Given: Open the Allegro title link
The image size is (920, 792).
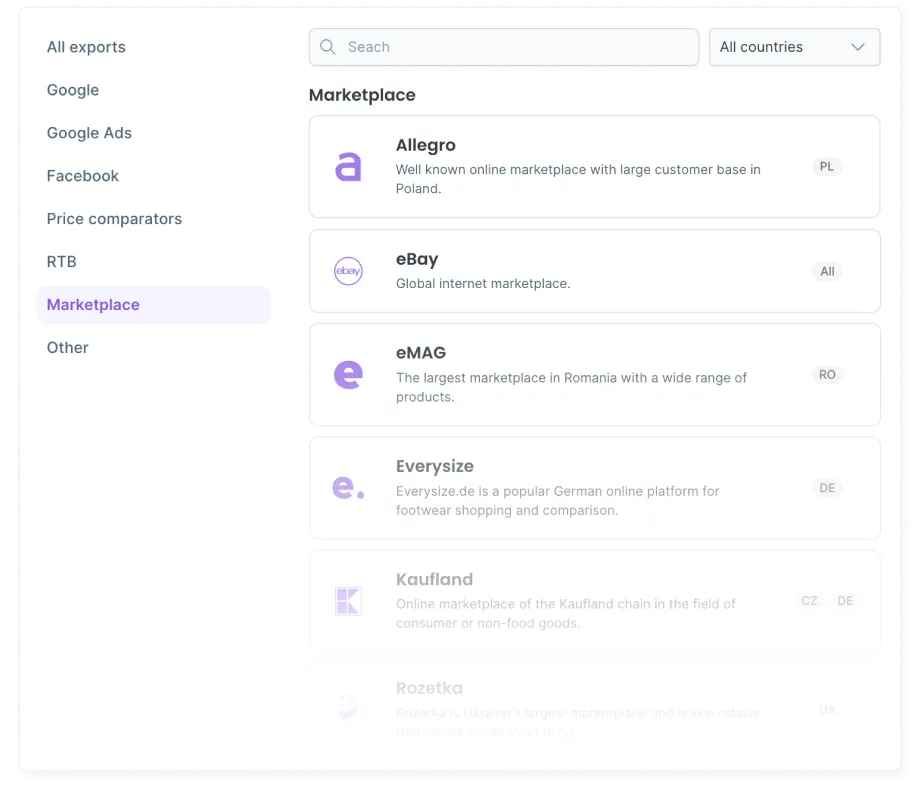Looking at the screenshot, I should [x=425, y=145].
